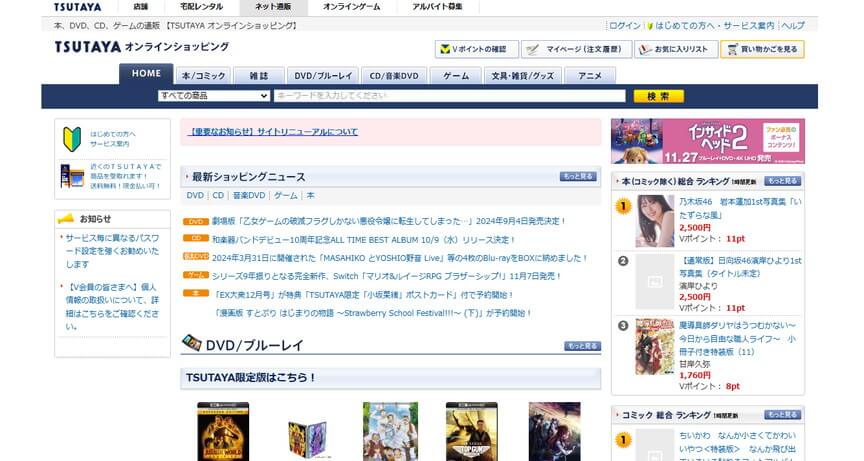Open the Top Gun DVD cover
Viewport: 864px width, 461px height.
click(x=472, y=431)
